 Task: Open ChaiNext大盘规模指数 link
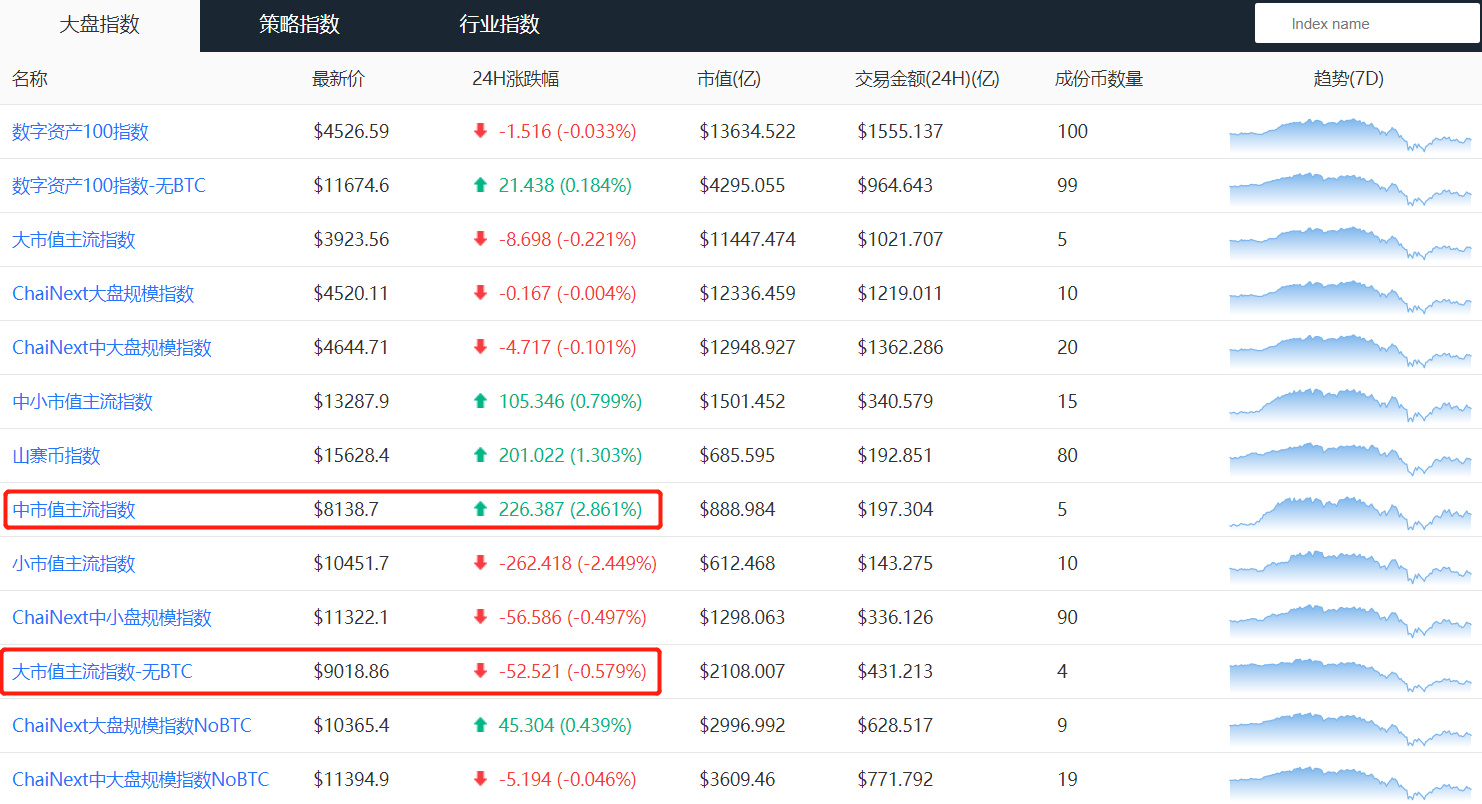coord(103,293)
